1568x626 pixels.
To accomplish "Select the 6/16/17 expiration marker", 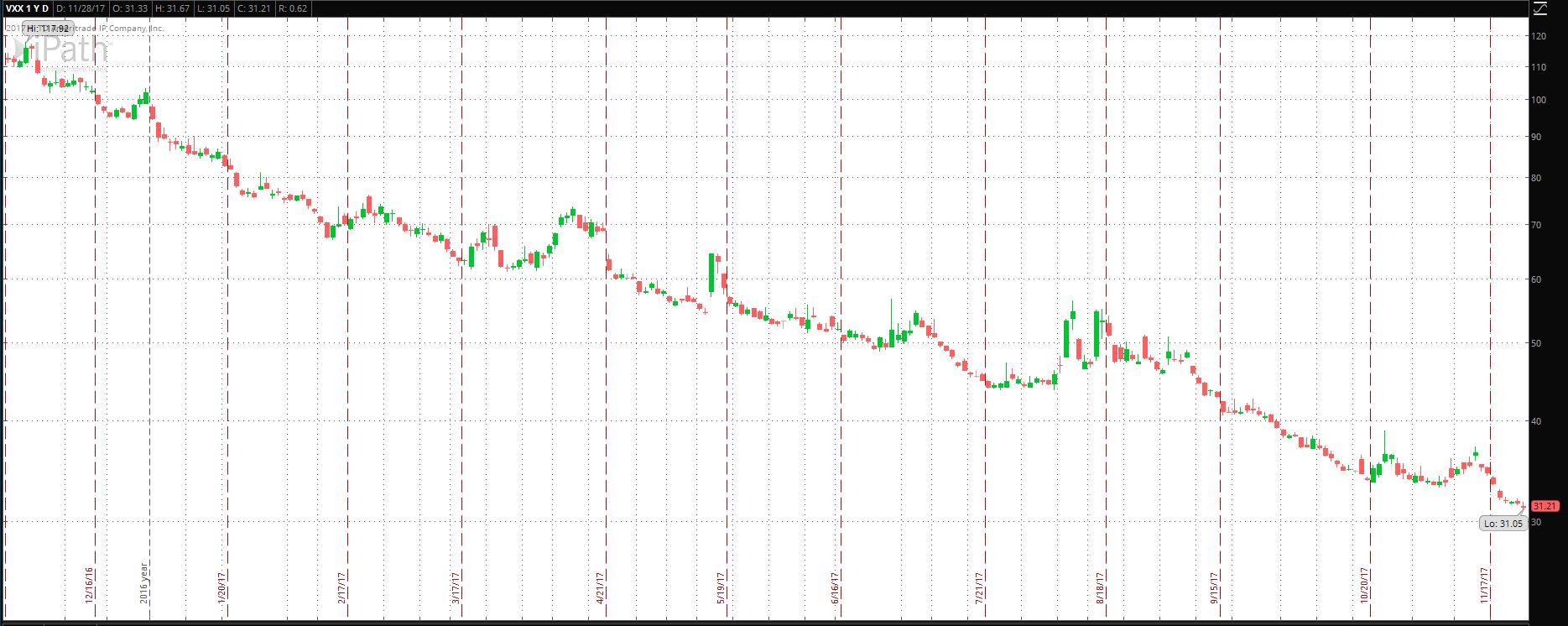I will (835, 587).
